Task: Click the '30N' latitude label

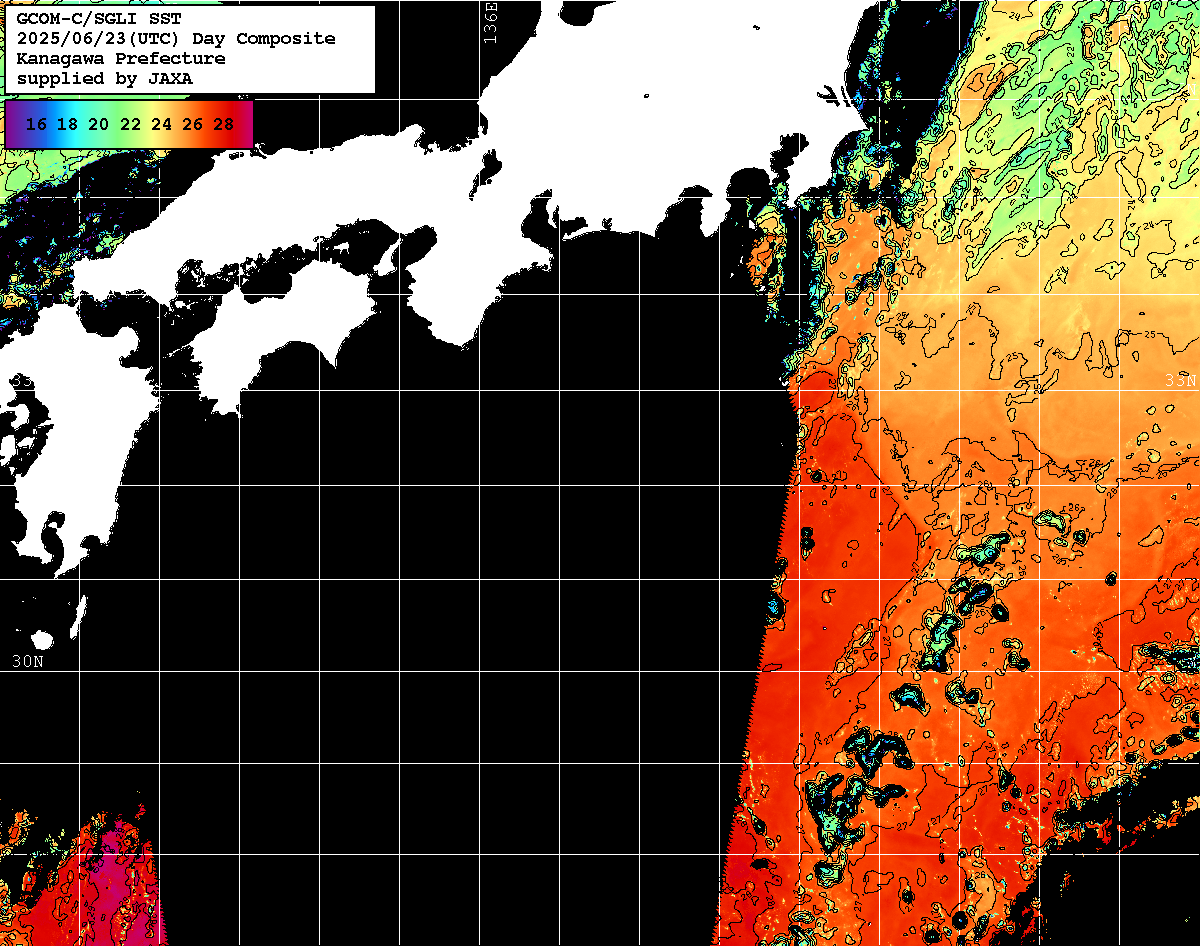Action: (27, 662)
